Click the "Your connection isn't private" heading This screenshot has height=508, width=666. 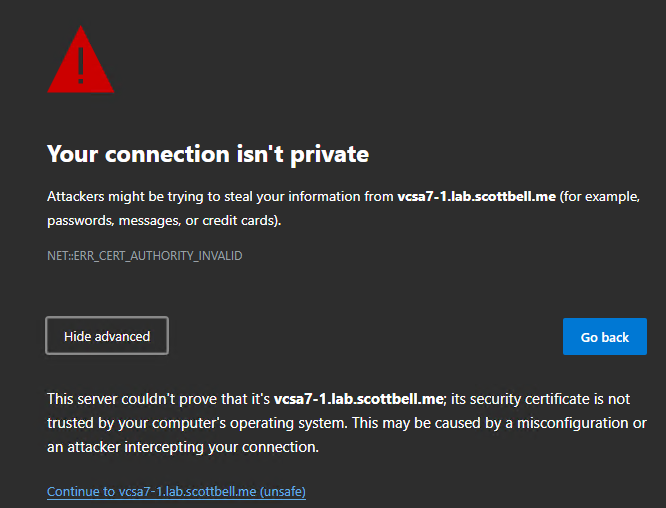[208, 154]
